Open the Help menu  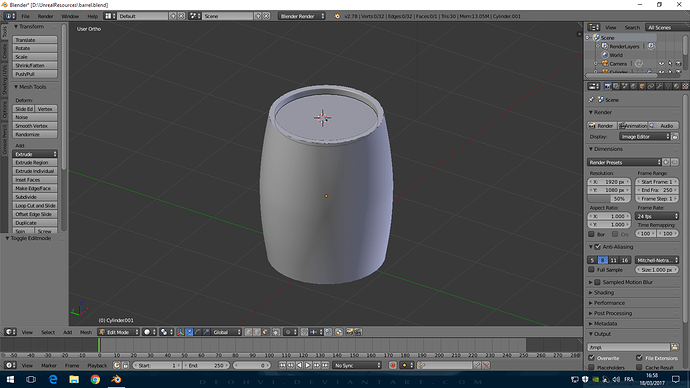click(92, 16)
